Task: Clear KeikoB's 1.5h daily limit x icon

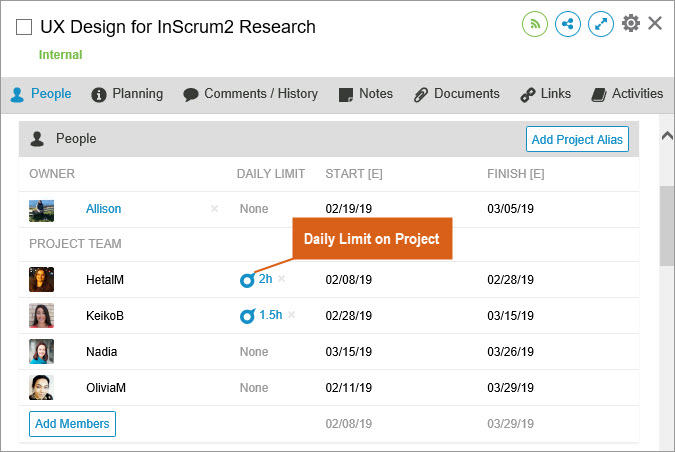Action: pyautogui.click(x=292, y=315)
